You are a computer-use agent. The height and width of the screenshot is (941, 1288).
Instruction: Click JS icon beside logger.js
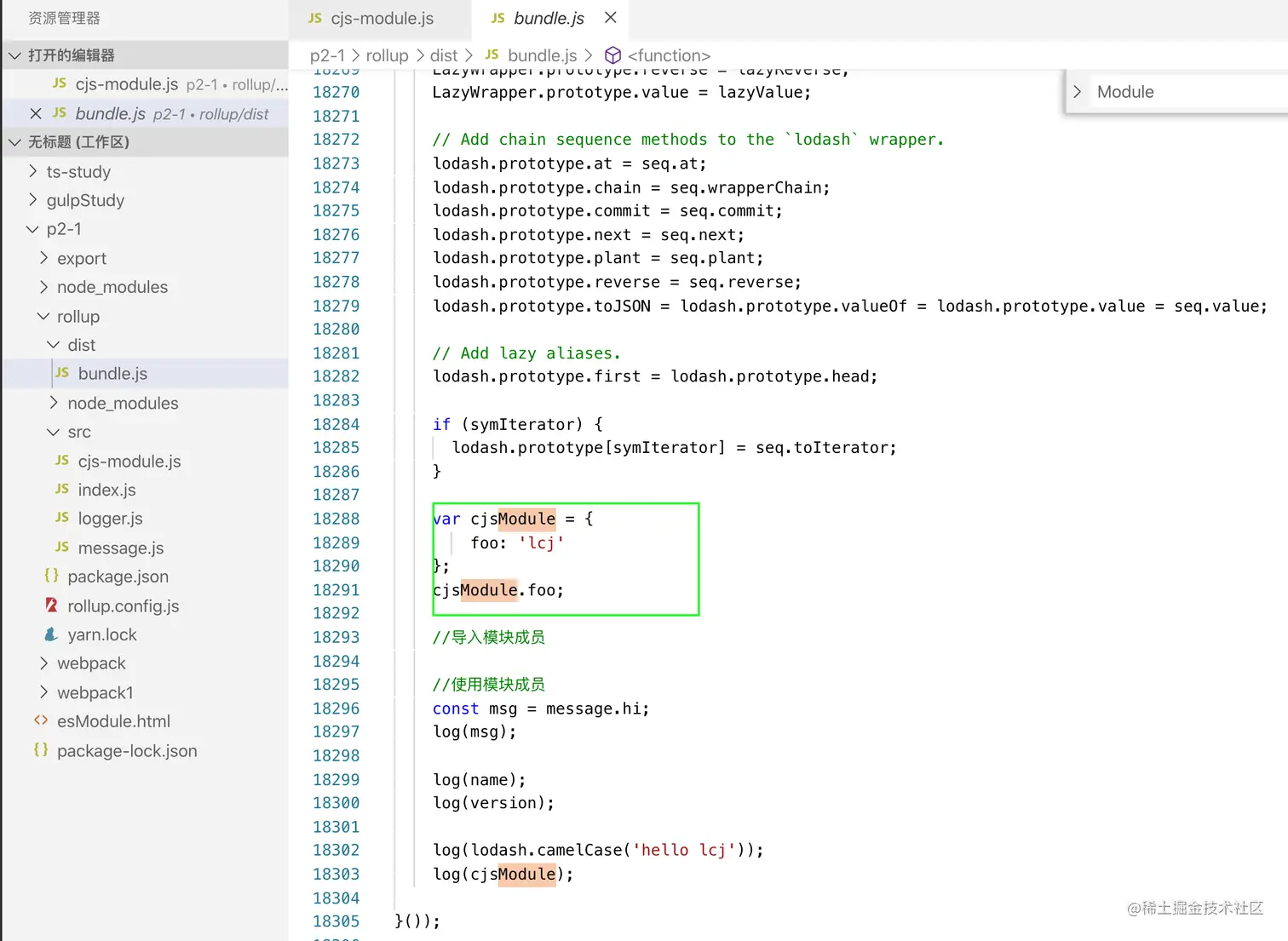point(62,518)
